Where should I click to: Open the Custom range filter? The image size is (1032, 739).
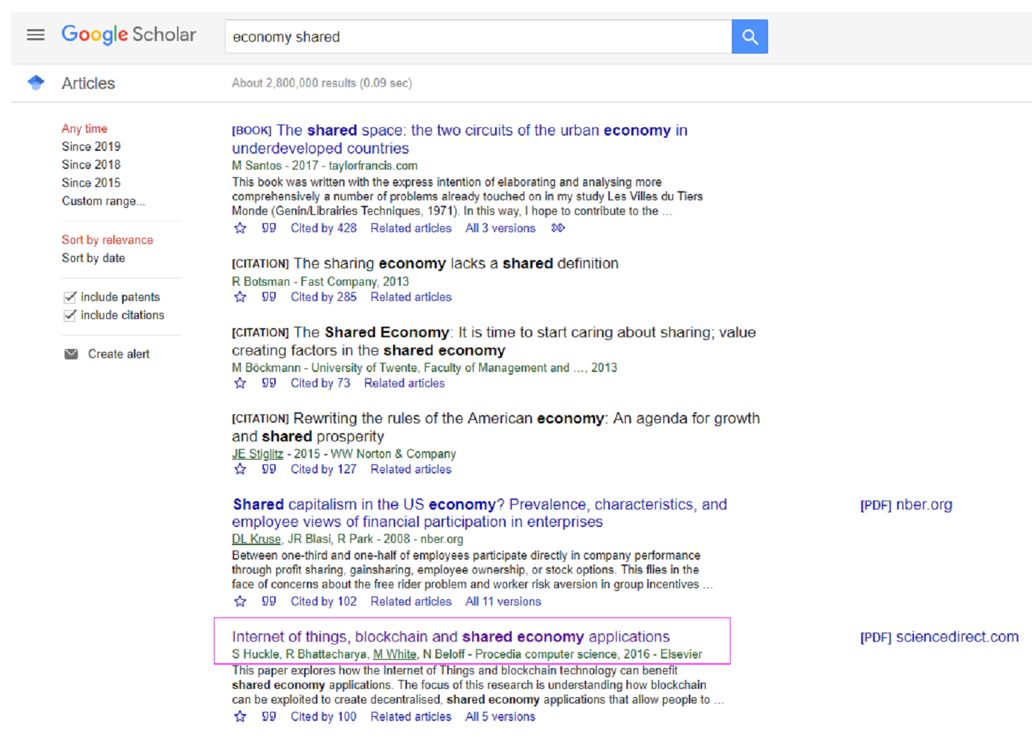click(x=103, y=201)
